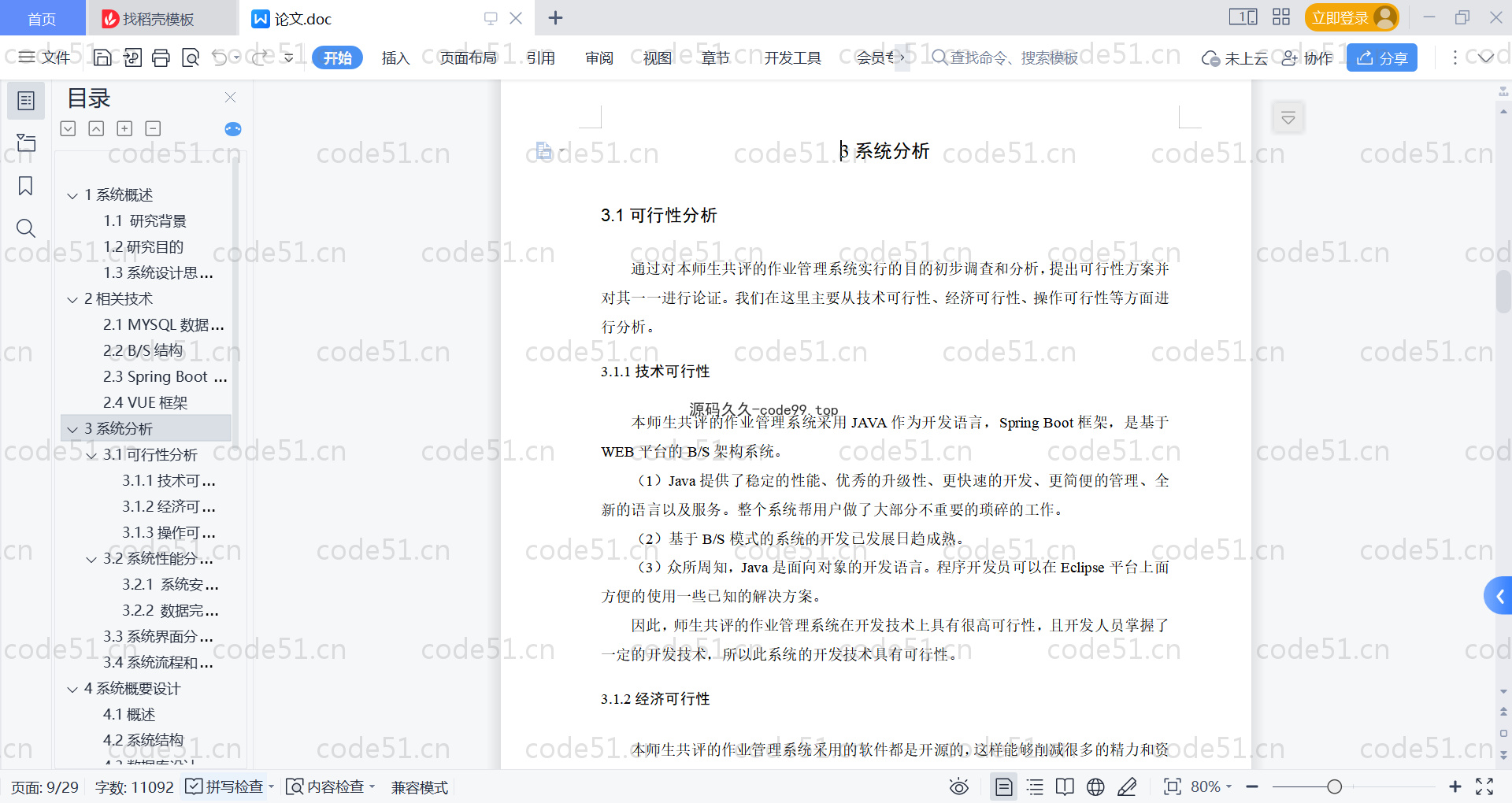1512x803 pixels.
Task: Enter full screen mode icon
Action: click(x=1484, y=786)
